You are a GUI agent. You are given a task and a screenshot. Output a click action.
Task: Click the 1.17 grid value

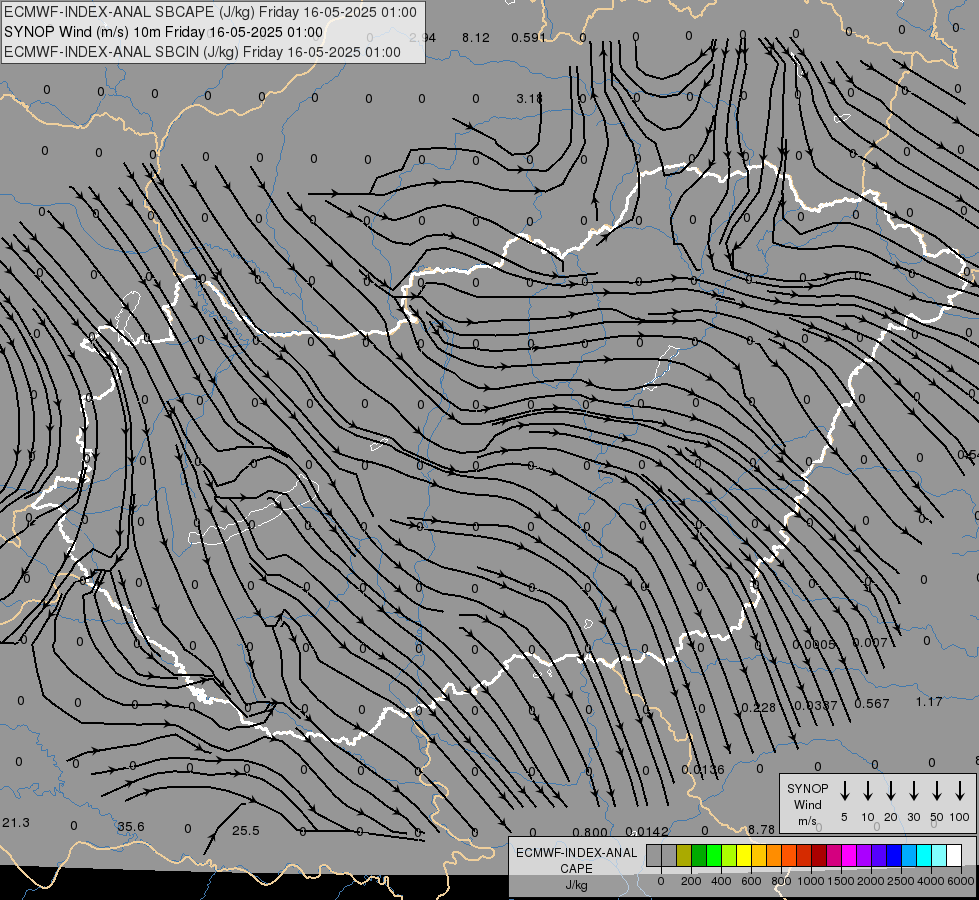point(929,702)
